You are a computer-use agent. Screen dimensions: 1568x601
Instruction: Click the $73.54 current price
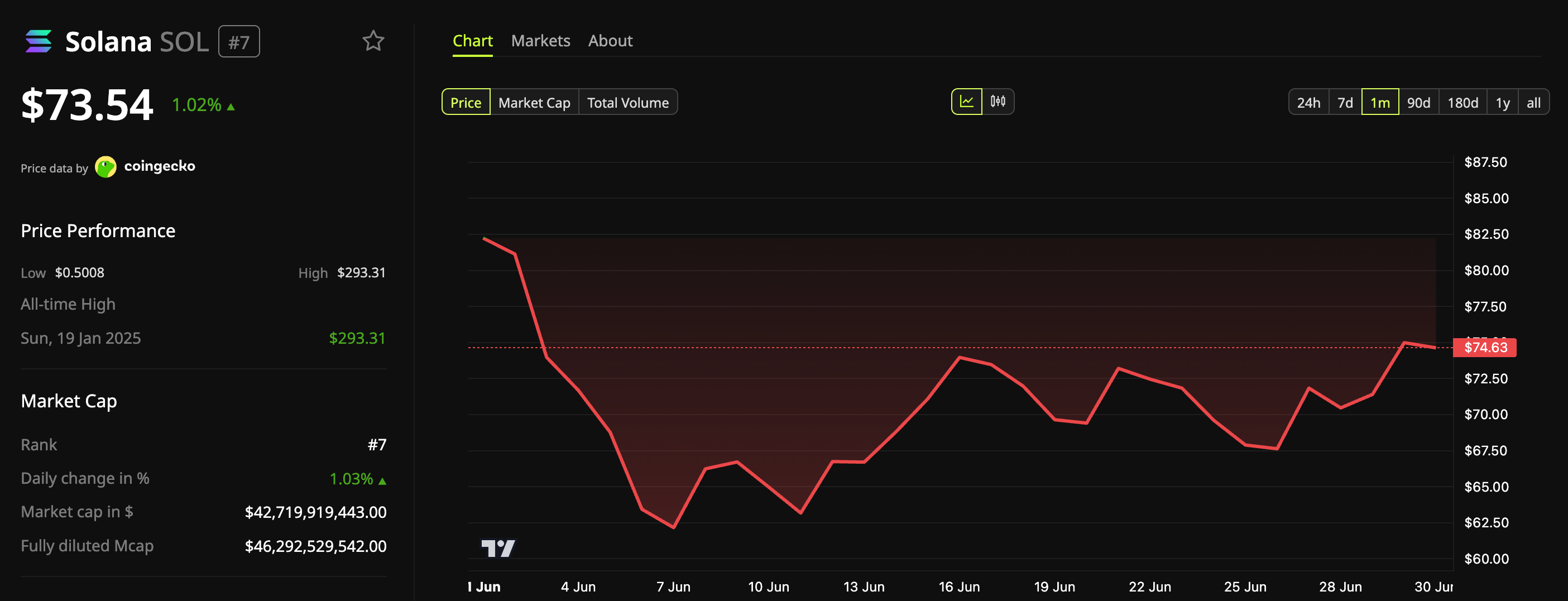(x=87, y=104)
